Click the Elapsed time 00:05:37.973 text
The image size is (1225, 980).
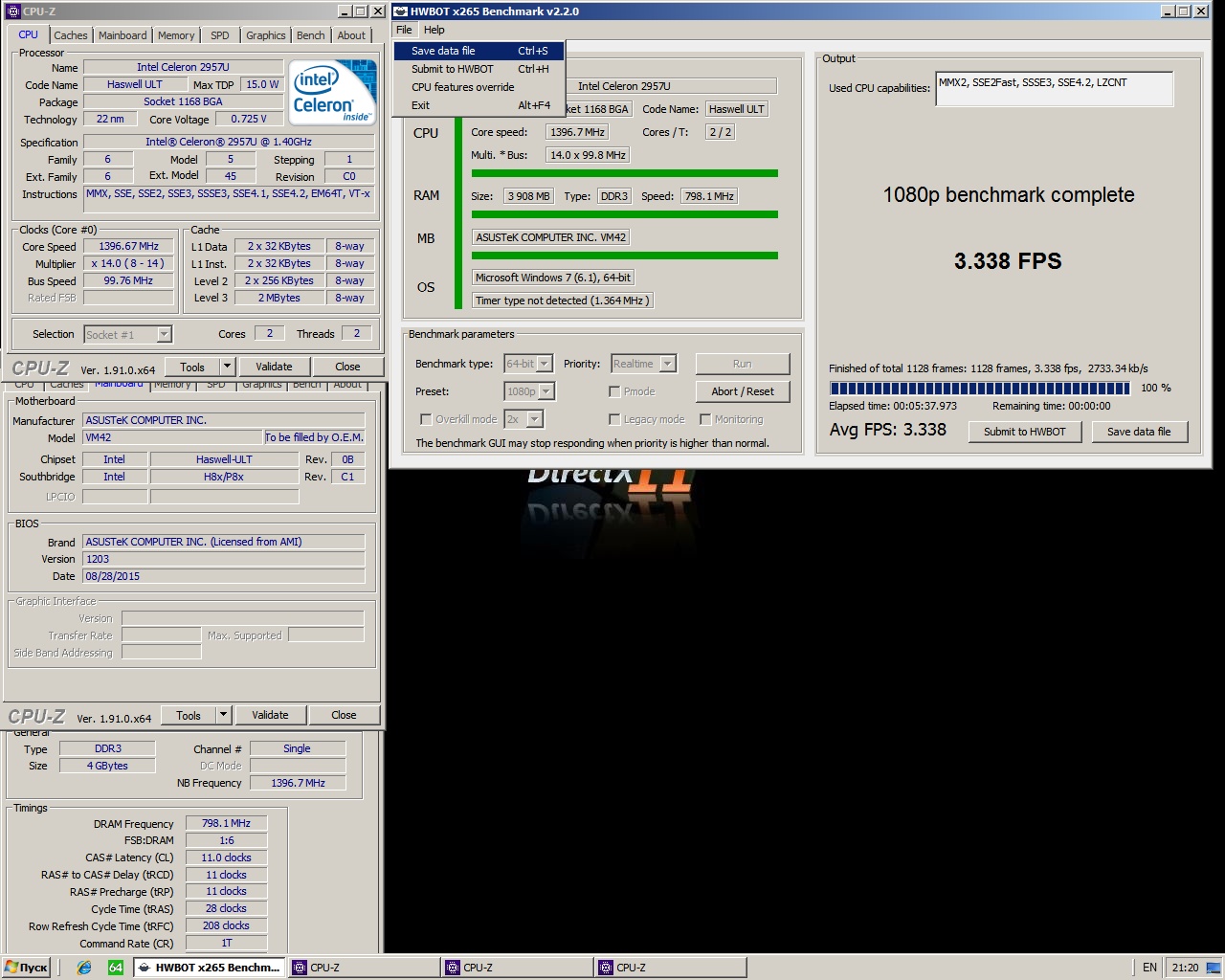pos(893,406)
